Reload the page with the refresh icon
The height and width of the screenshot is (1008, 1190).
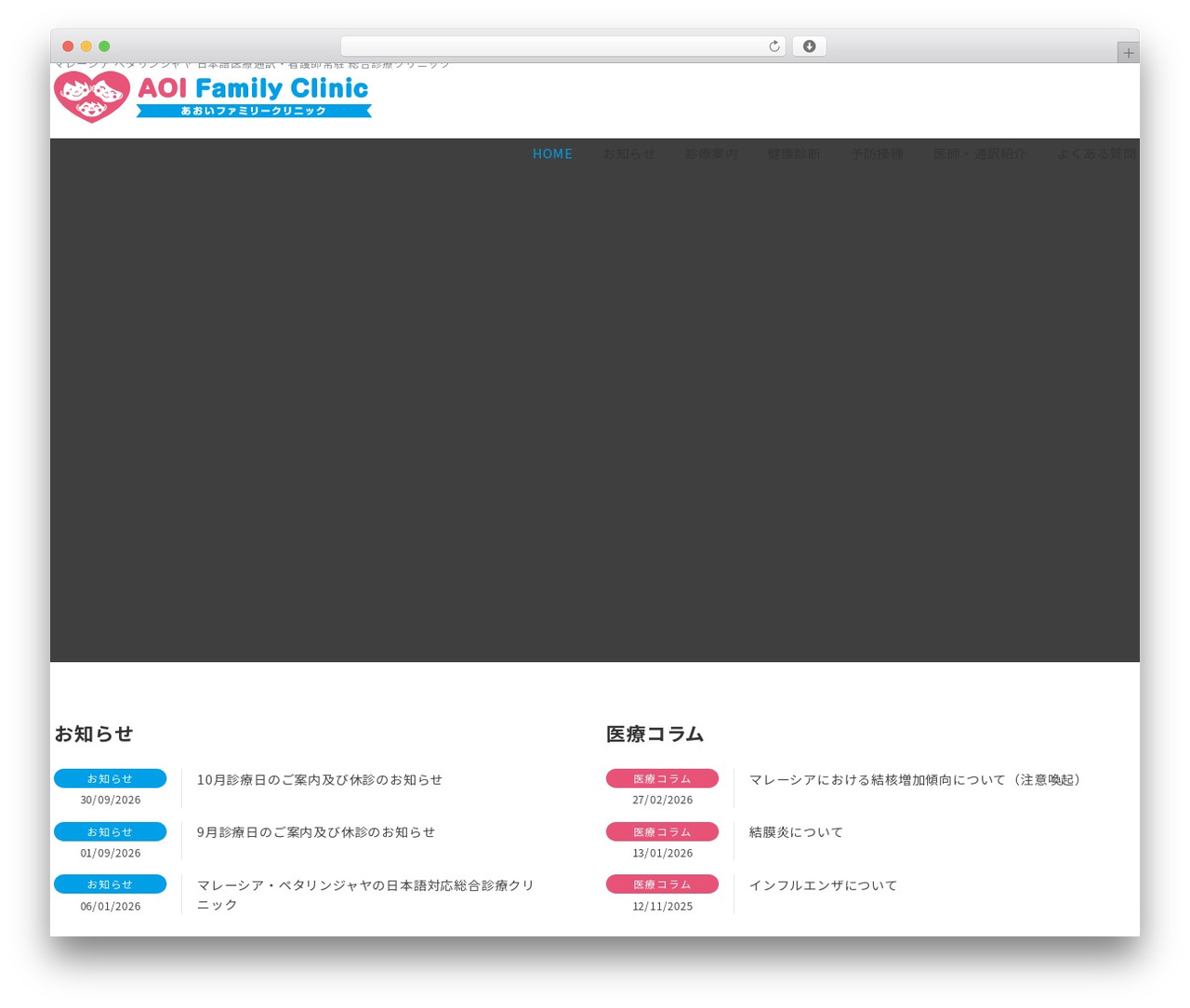[x=774, y=46]
